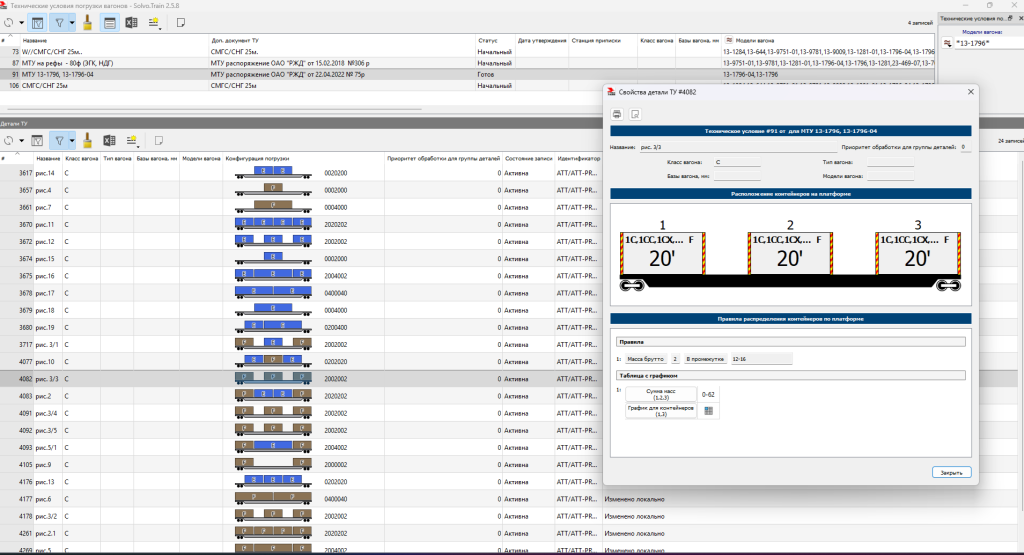Viewport: 1024px width, 555px height.
Task: Export top table to Excel
Action: [131, 23]
